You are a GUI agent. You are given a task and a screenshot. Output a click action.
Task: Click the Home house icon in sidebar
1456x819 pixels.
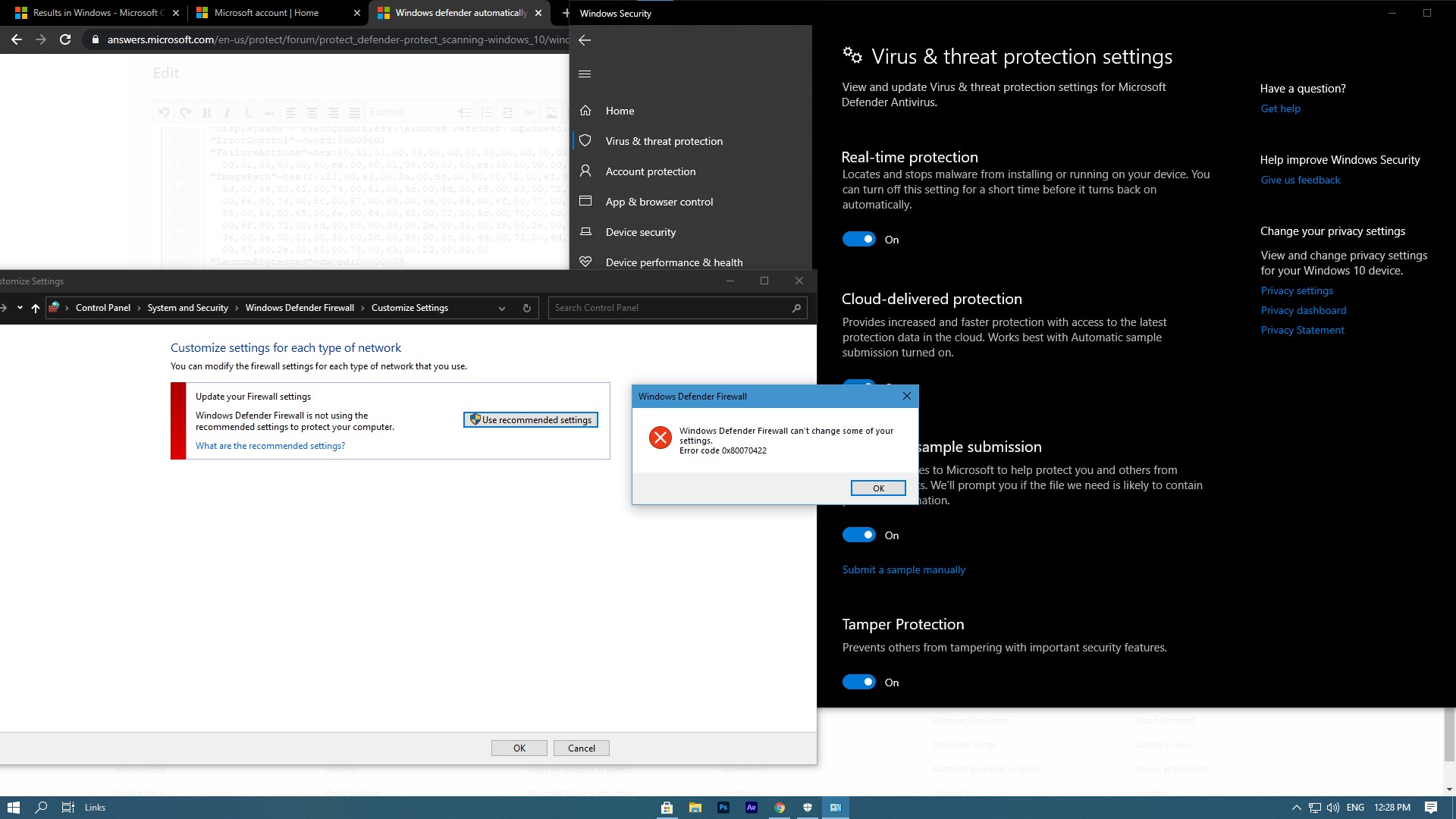tap(585, 111)
